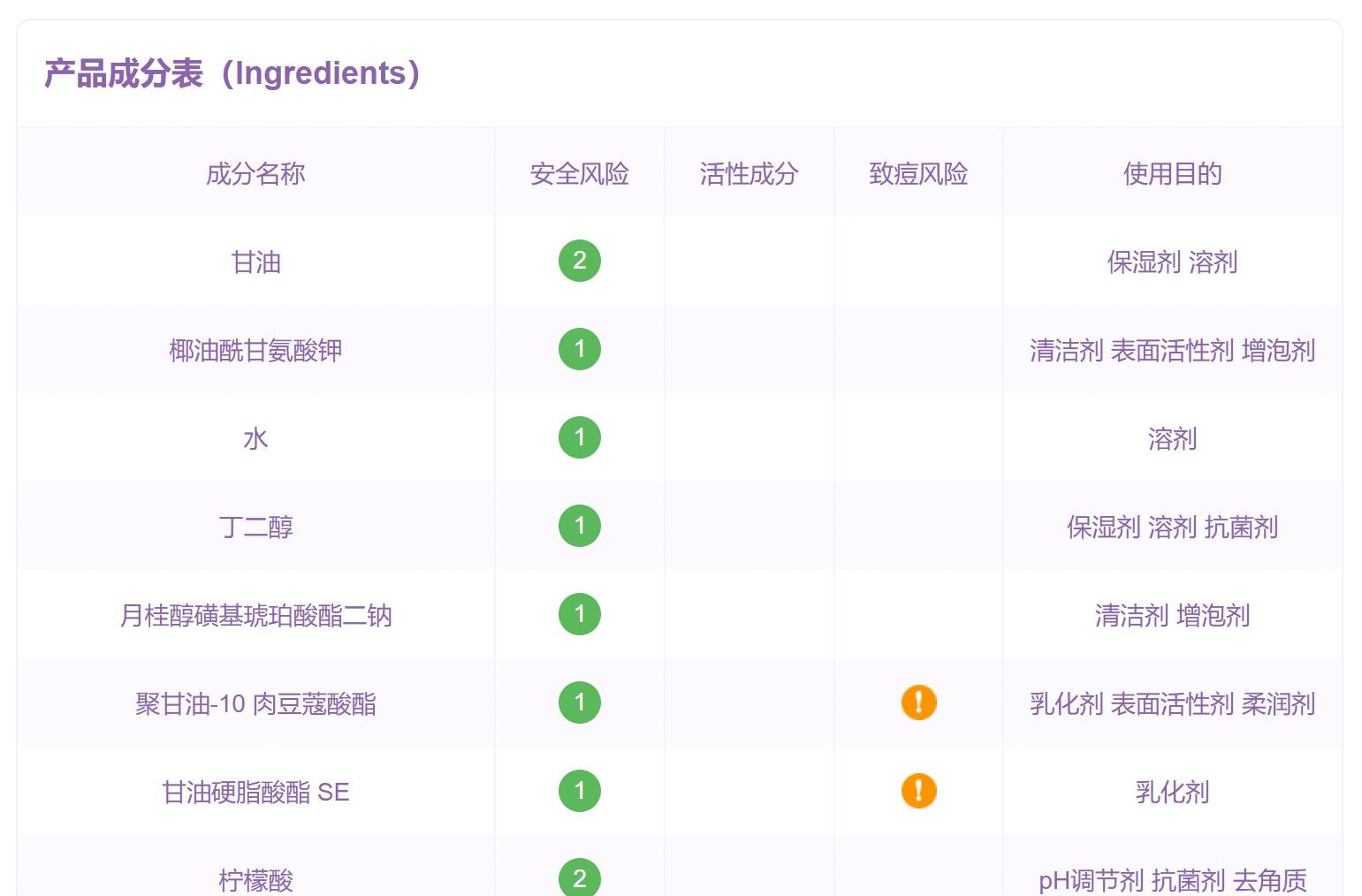1362x896 pixels.
Task: Click the green score badge for 柠檬酸
Action: click(x=579, y=879)
